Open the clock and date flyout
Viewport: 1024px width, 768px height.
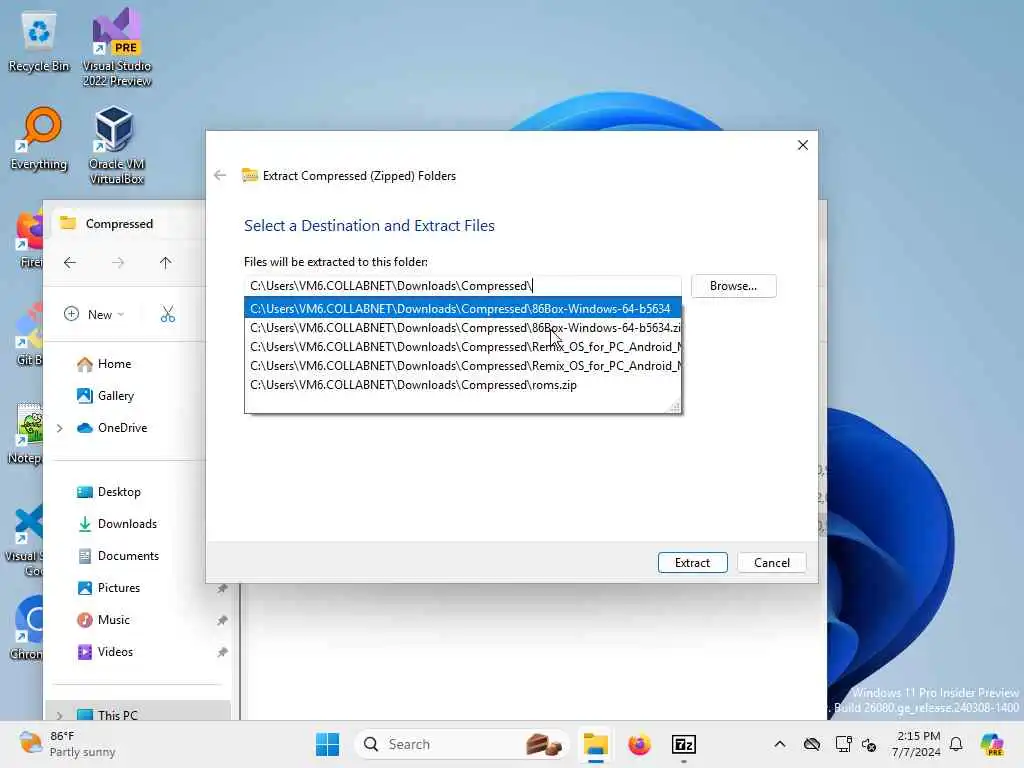click(918, 744)
